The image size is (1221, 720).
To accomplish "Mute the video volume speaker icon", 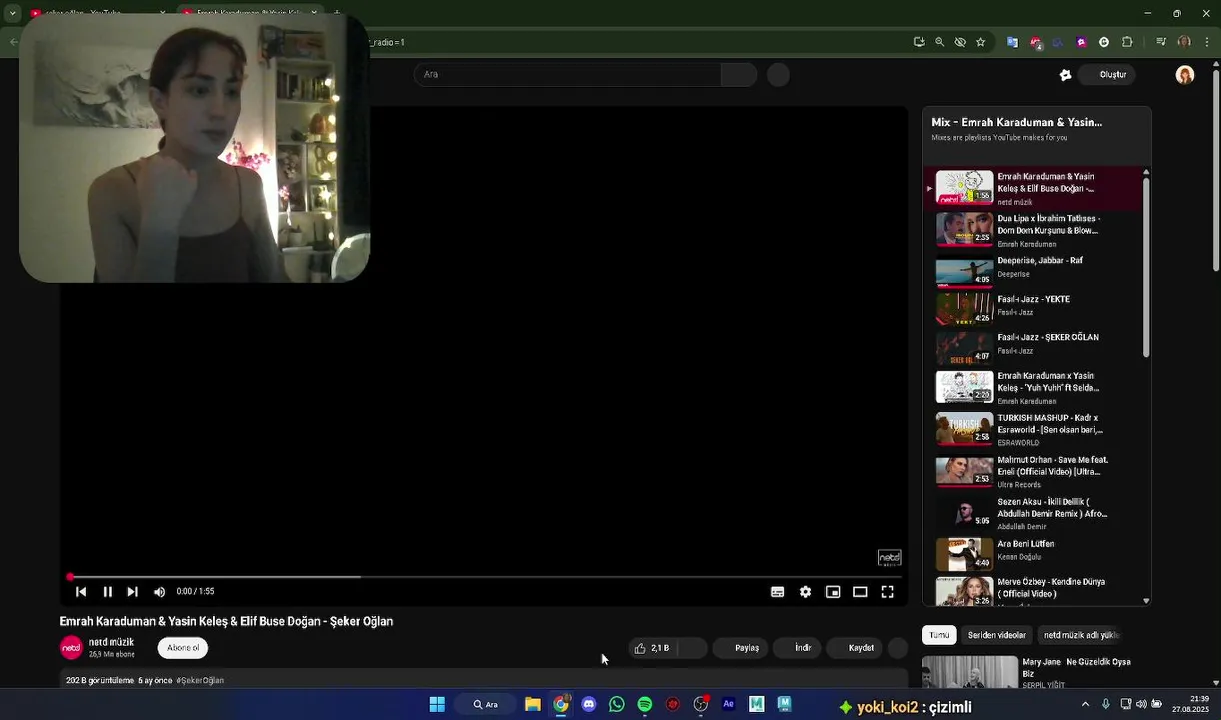I will point(159,592).
